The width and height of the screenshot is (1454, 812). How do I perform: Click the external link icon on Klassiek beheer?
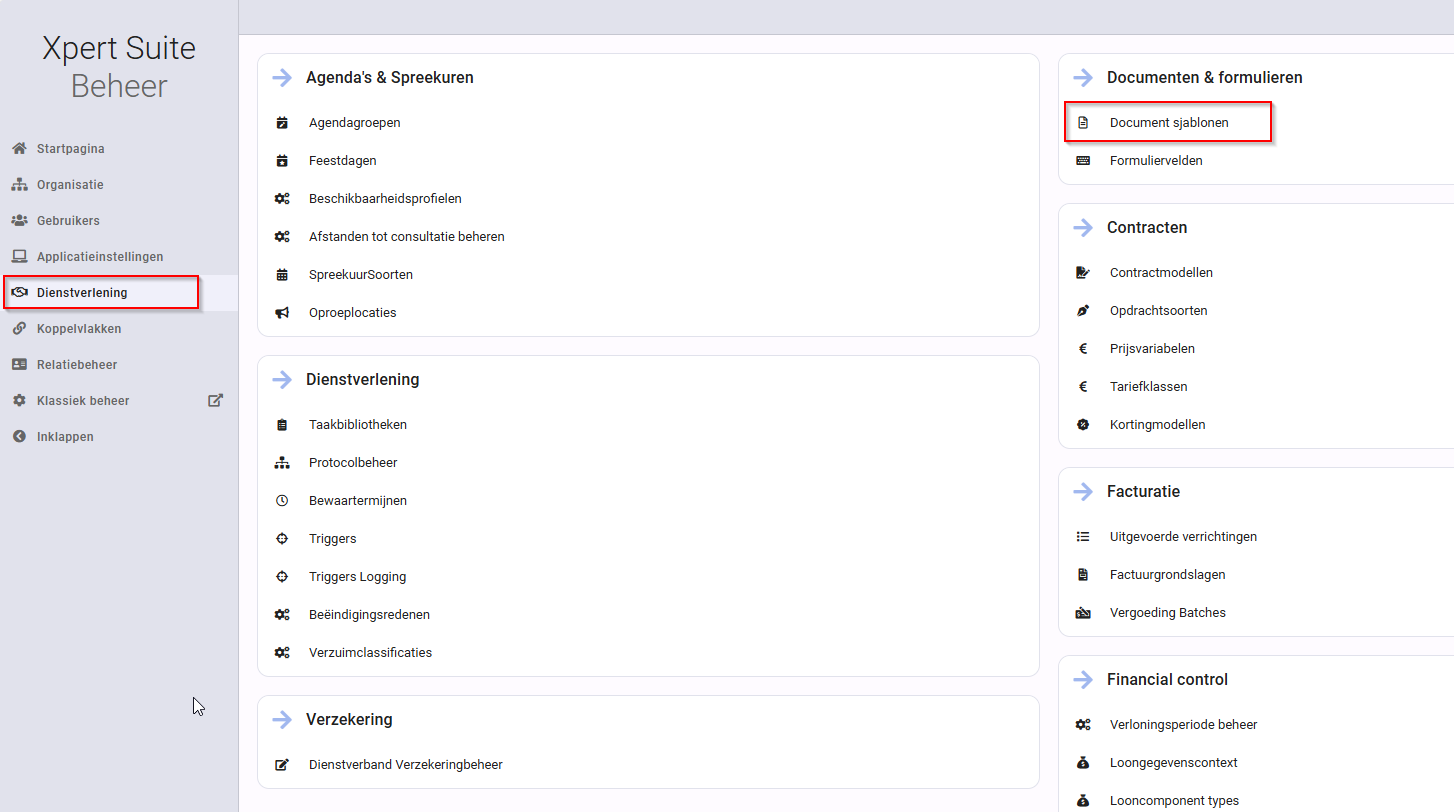coord(215,400)
